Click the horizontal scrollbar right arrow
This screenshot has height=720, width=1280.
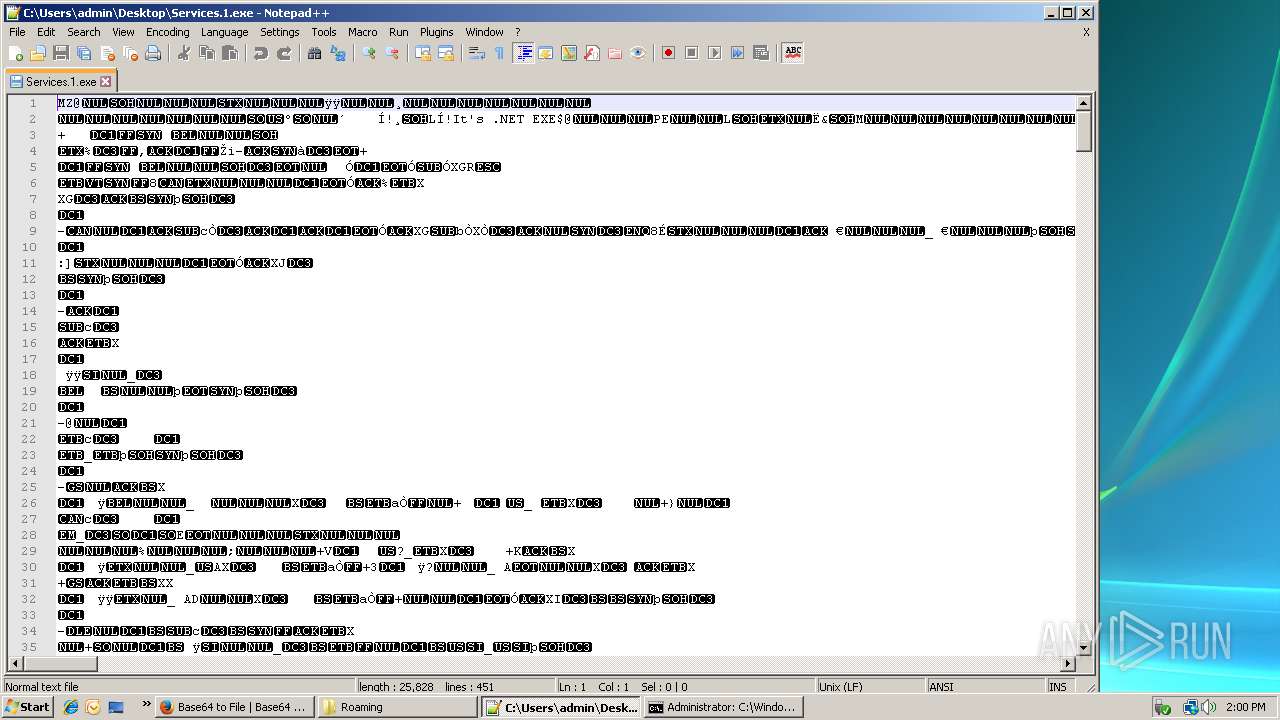(x=1067, y=663)
